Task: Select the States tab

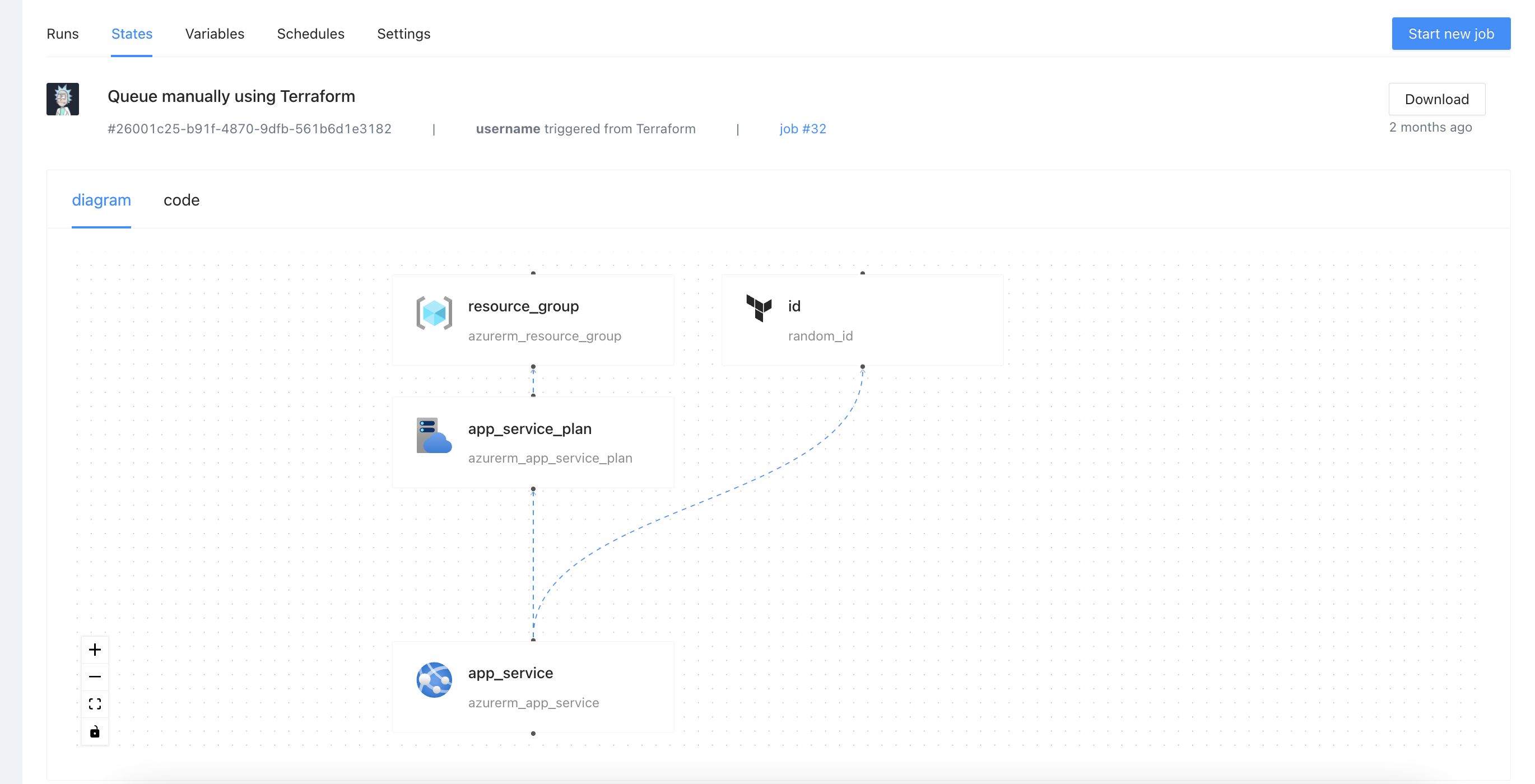Action: (x=132, y=34)
